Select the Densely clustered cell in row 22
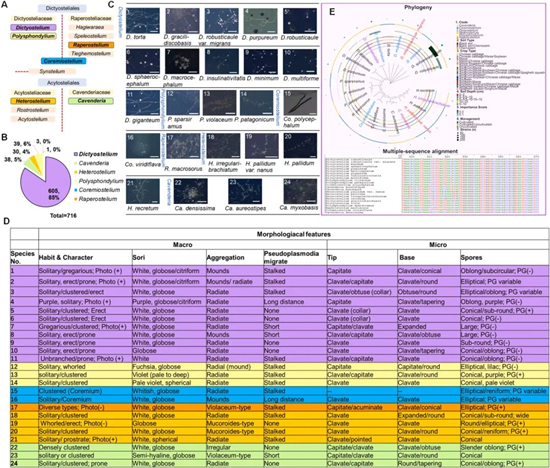 point(85,448)
